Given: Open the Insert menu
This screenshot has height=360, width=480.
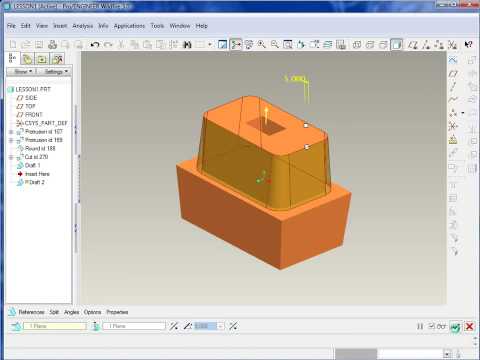Looking at the screenshot, I should coord(60,26).
